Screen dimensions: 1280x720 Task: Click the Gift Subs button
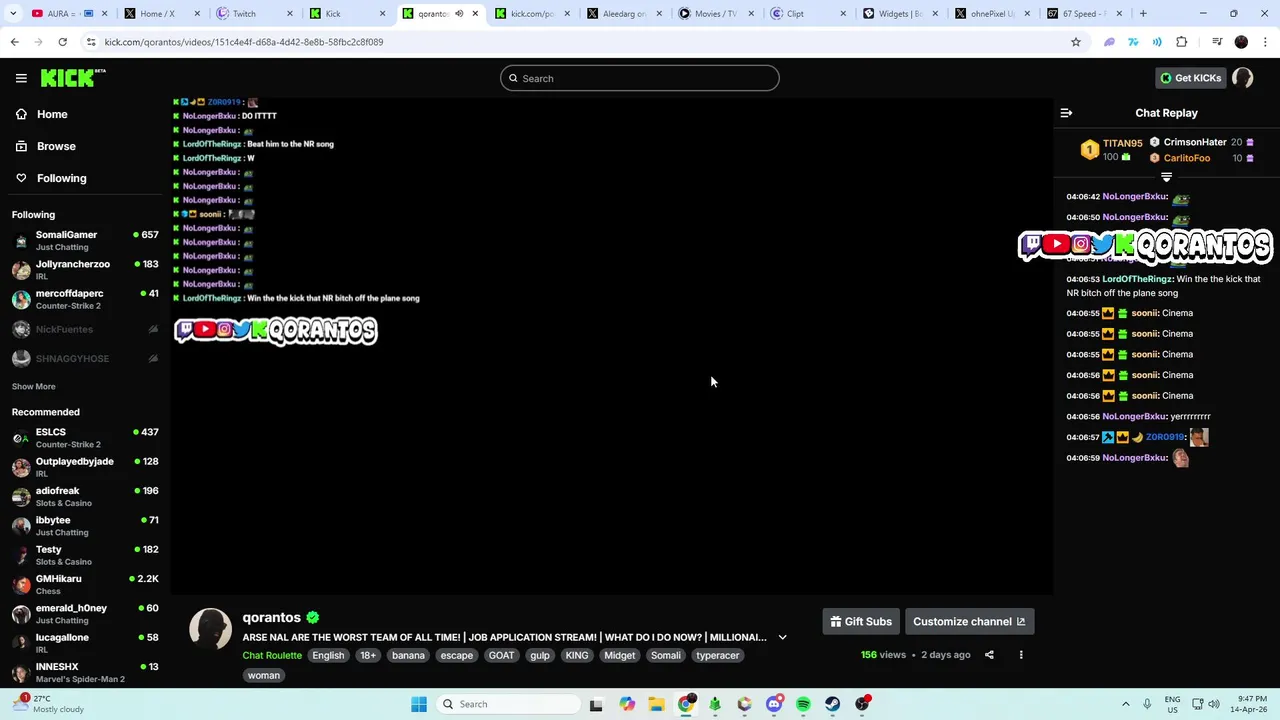(861, 622)
